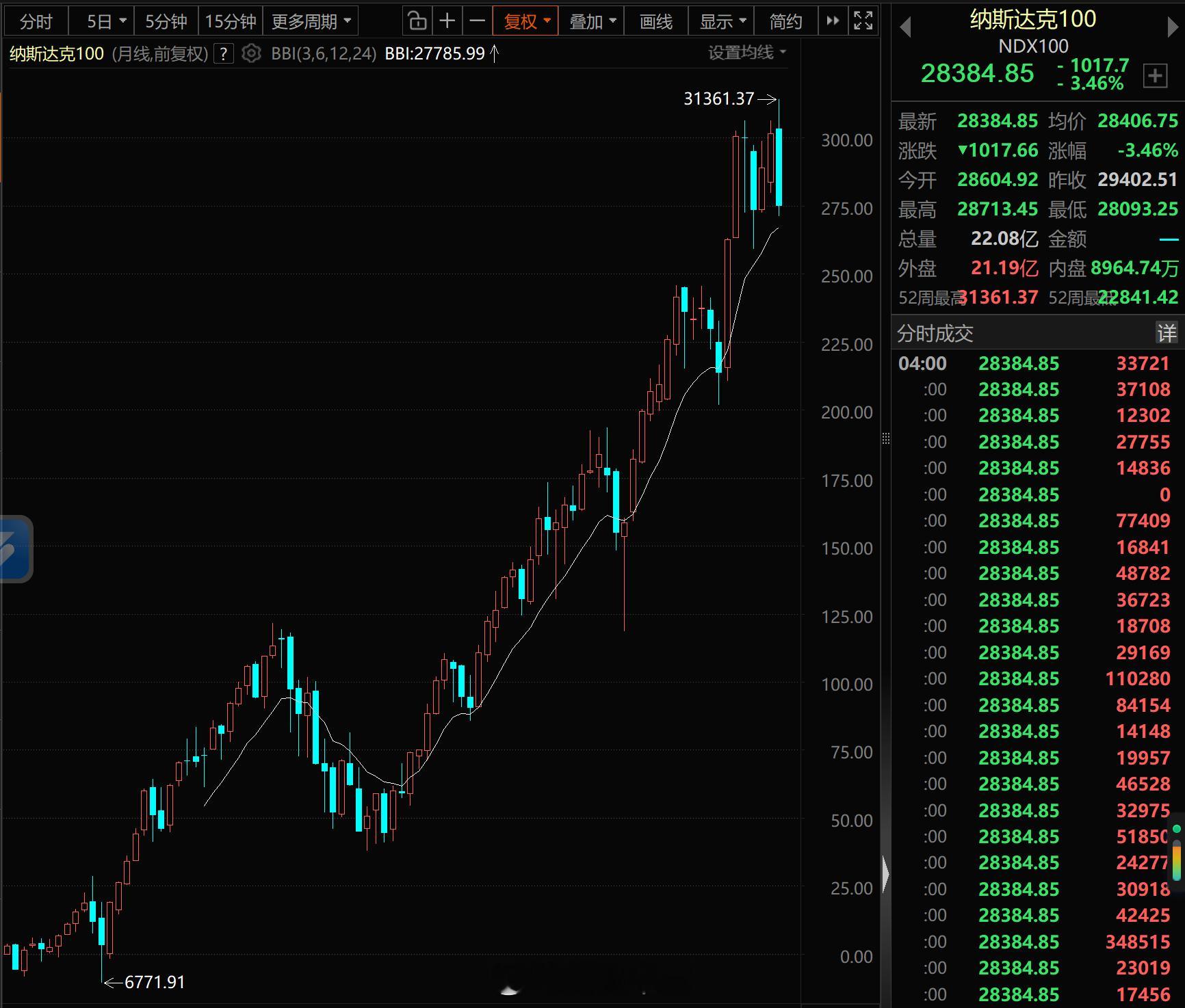Screen dimensions: 1185x1008
Task: Click trade row with volume 110280
Action: (x=1038, y=678)
